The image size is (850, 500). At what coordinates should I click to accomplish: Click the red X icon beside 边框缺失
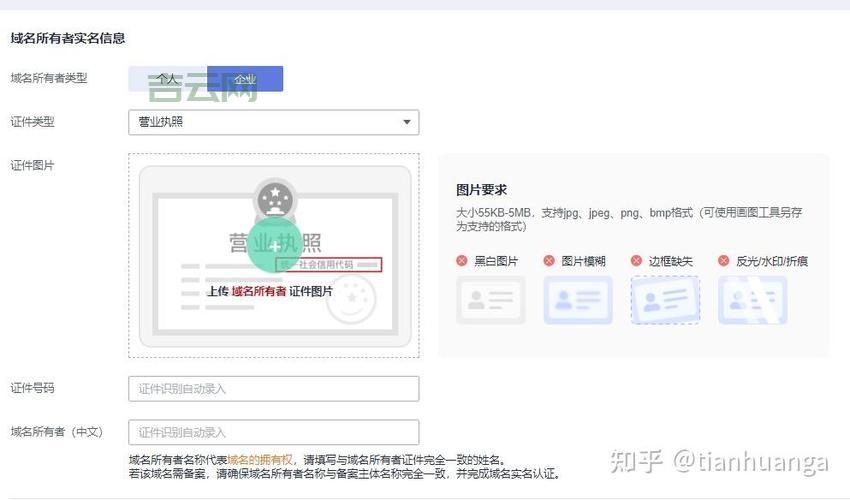[x=636, y=261]
